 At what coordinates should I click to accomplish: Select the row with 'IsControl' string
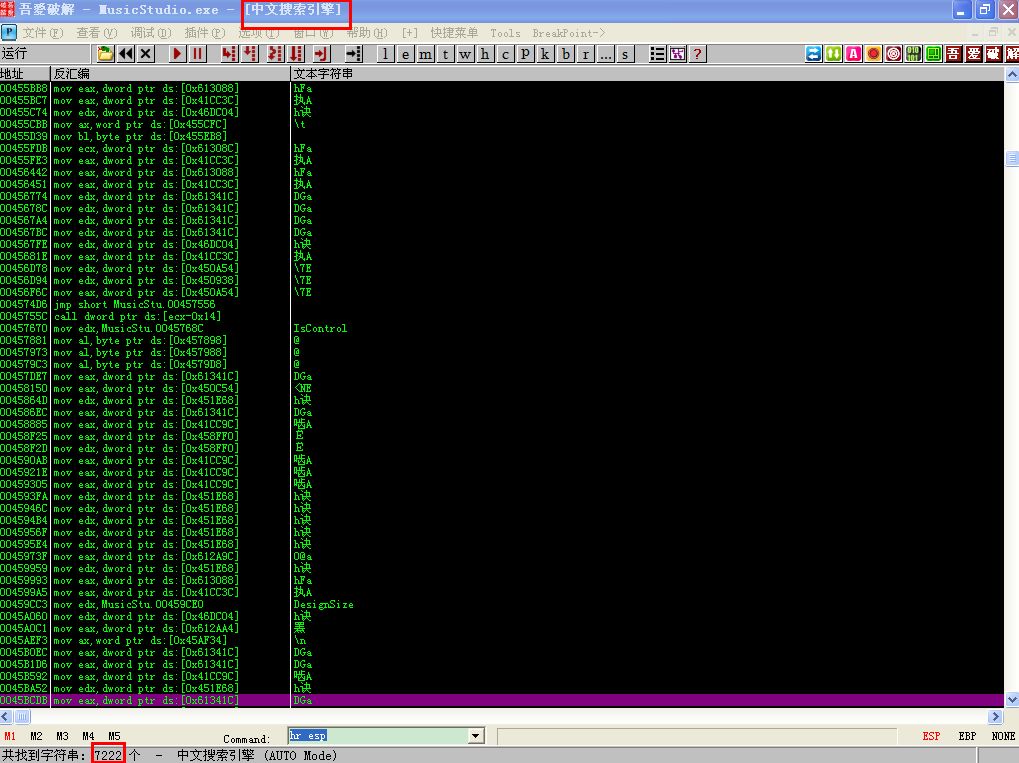click(502, 328)
